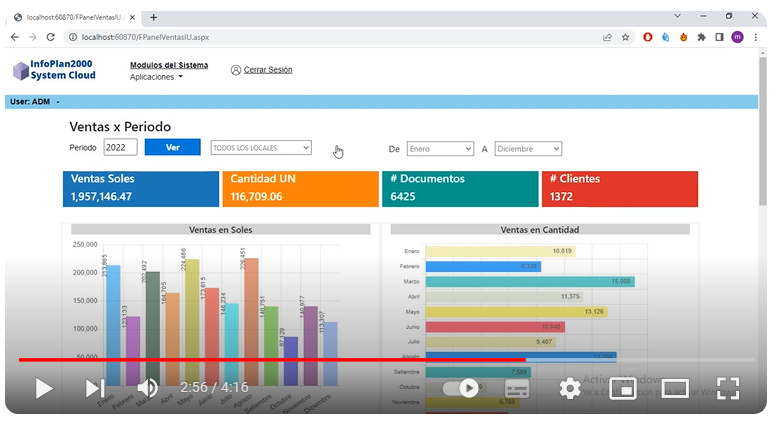Screen dimensions: 776x422
Task: View site information icon in address bar
Action: 73,37
